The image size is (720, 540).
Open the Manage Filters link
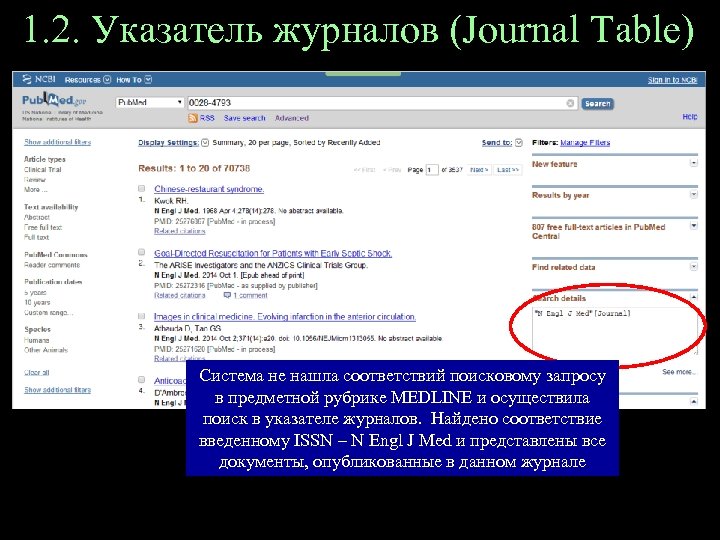pos(585,143)
